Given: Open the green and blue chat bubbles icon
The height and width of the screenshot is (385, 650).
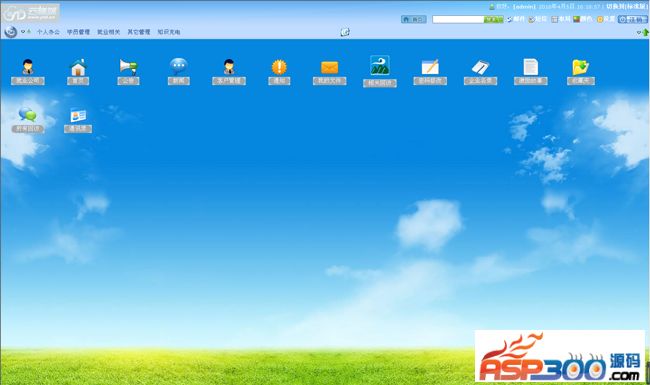Looking at the screenshot, I should coord(28,114).
